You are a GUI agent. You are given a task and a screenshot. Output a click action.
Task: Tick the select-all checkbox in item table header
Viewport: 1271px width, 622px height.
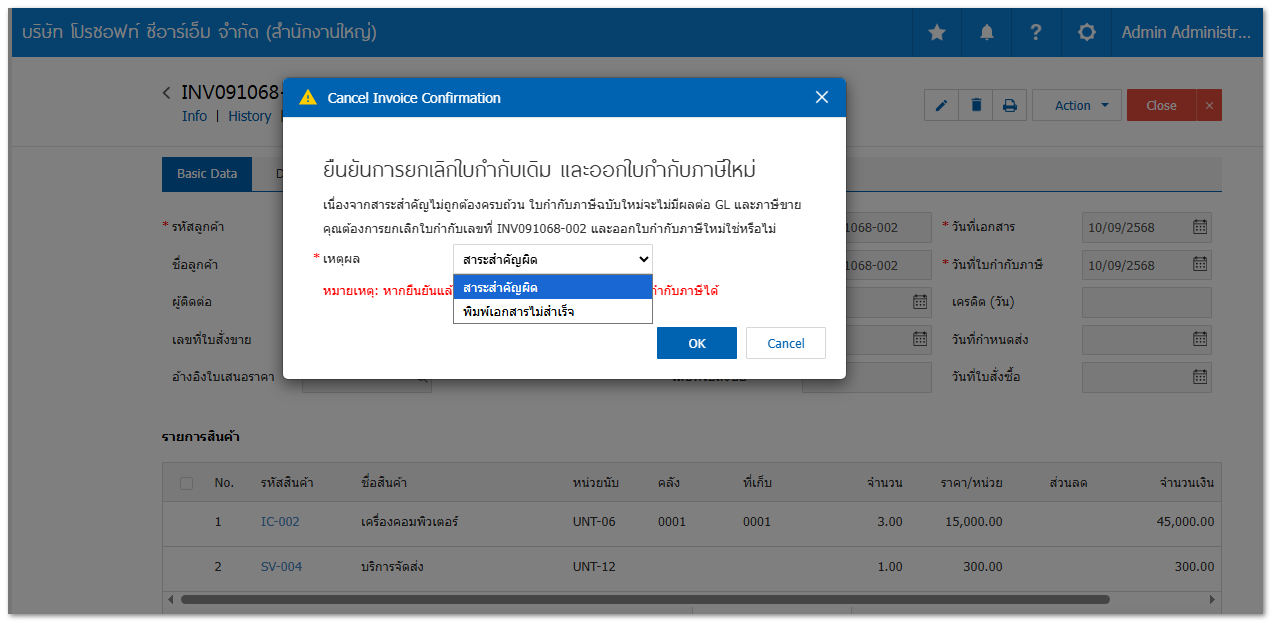[186, 483]
